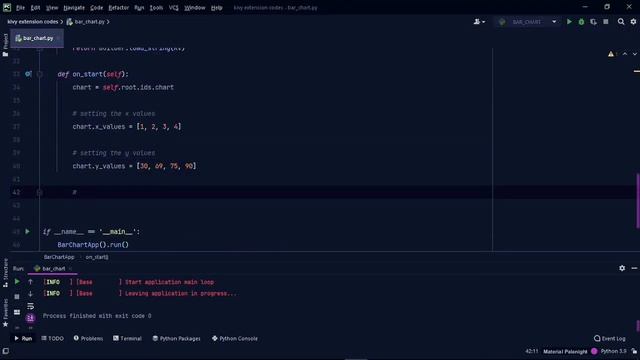Go to next highlighted problem down chevron
The image size is (640, 360).
coord(635,54)
